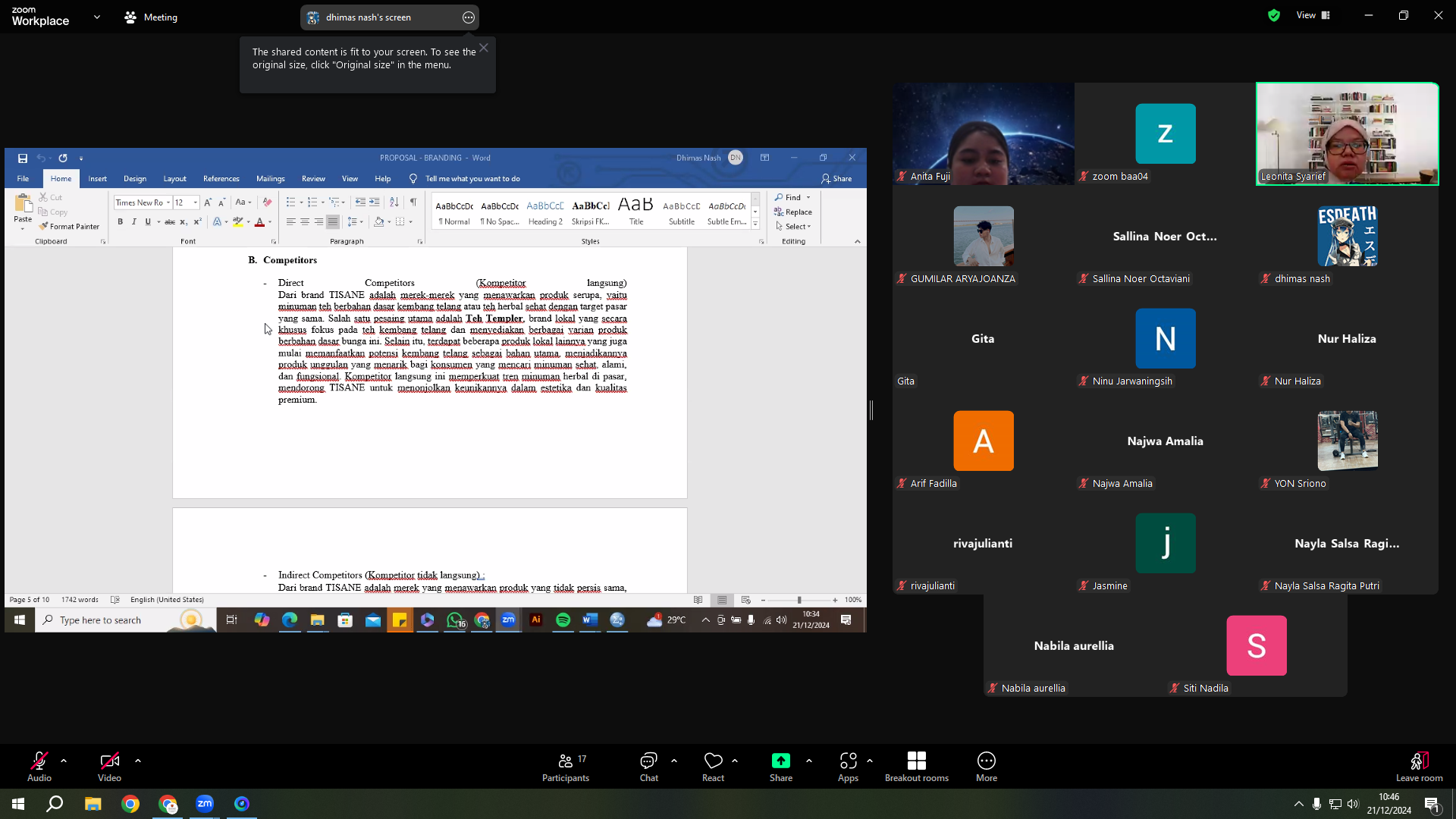Open the Zoom Workplace dropdown arrow

(97, 17)
